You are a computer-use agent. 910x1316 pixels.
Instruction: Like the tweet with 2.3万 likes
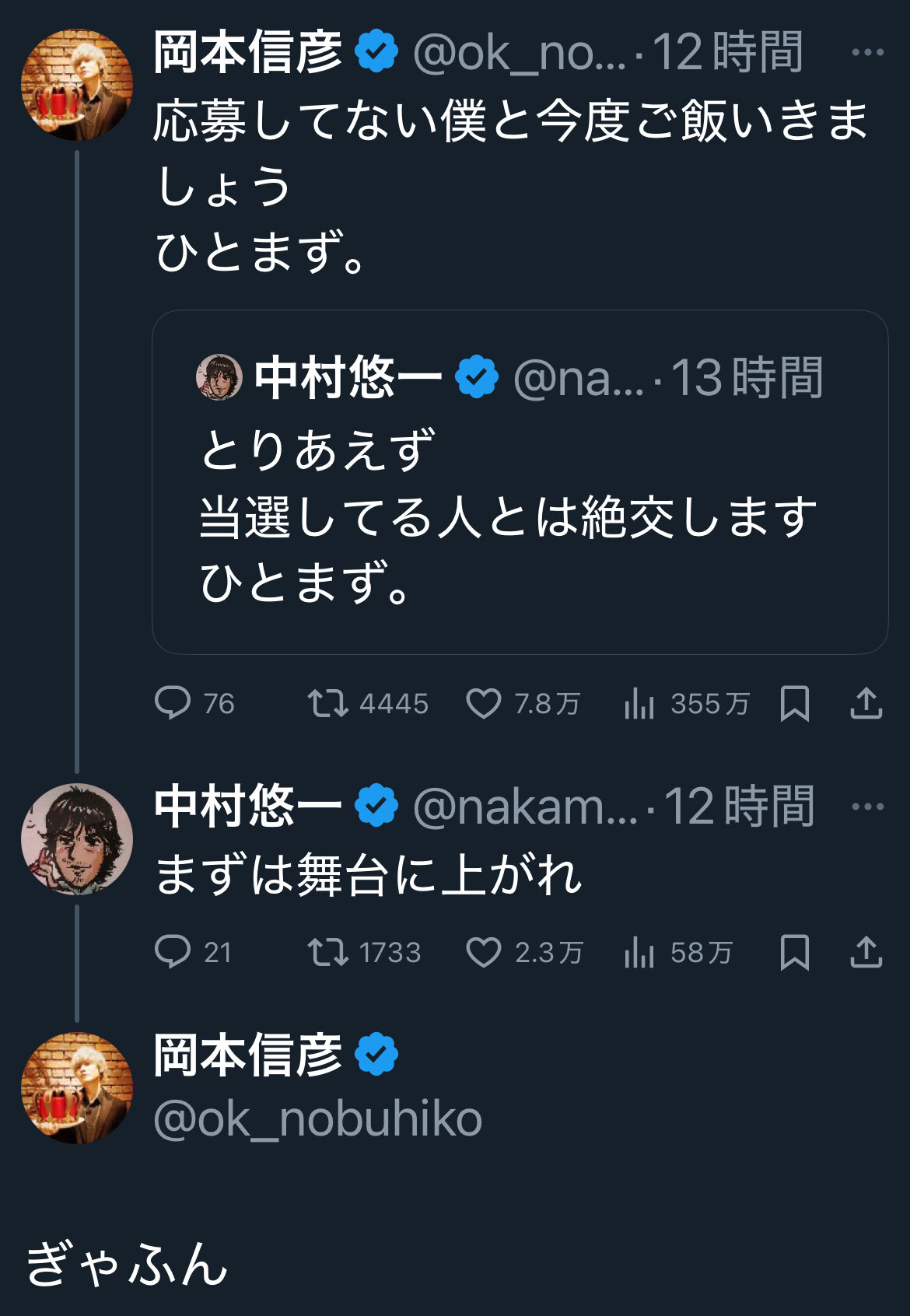[484, 952]
